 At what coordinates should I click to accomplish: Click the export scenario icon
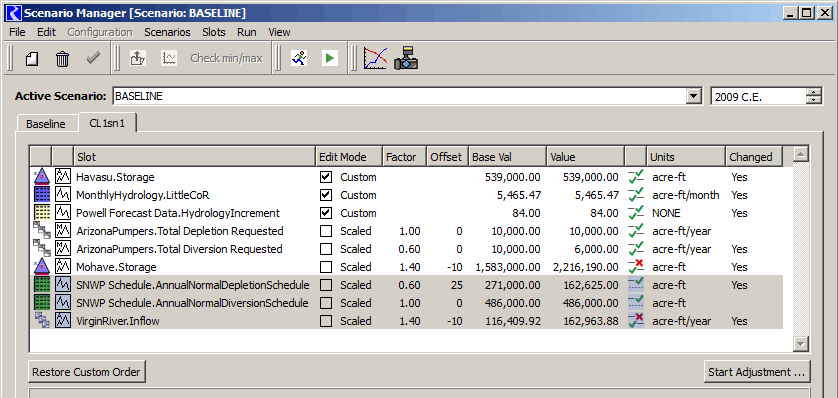tap(138, 58)
